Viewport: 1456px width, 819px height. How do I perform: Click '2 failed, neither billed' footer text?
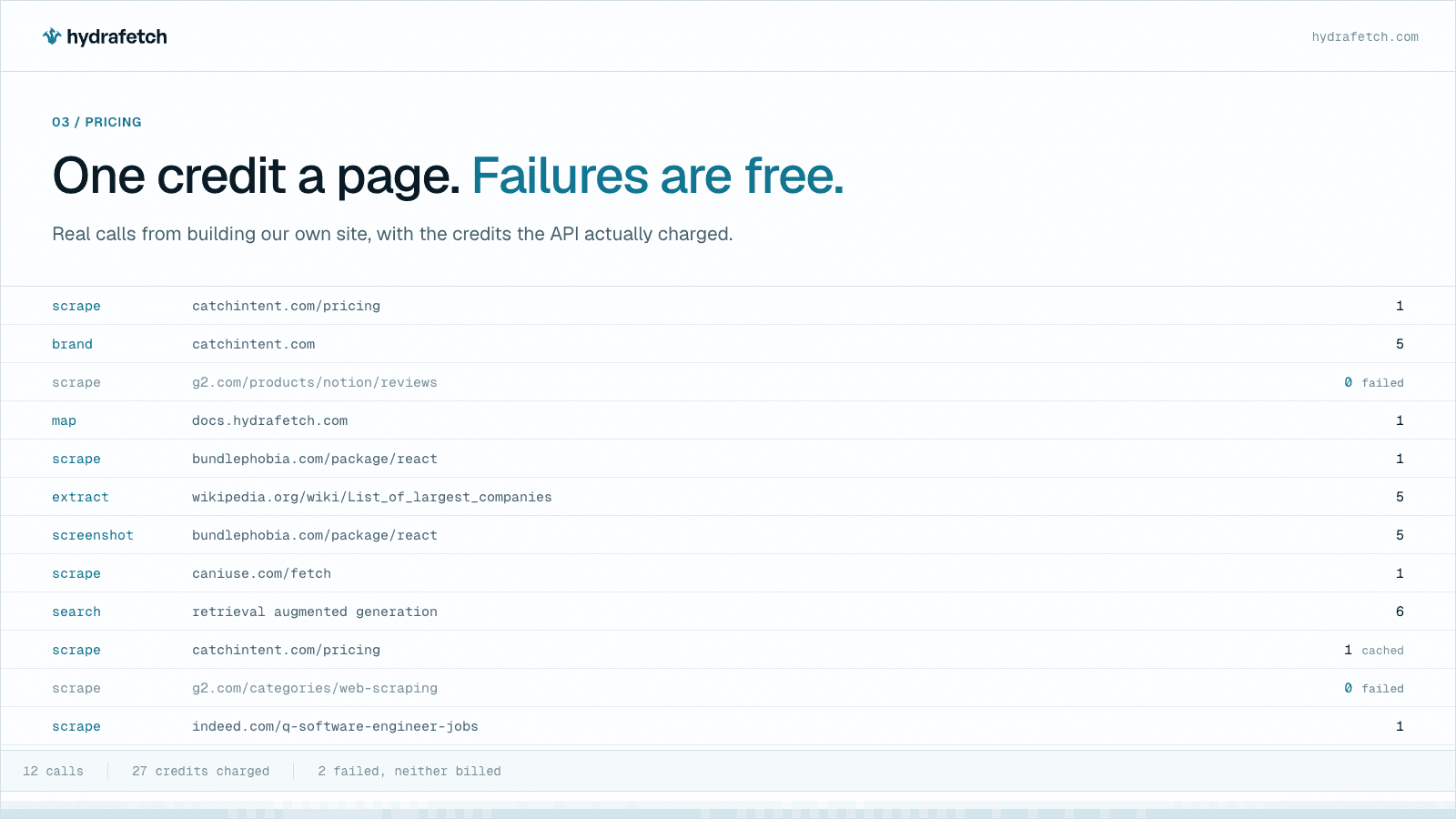click(x=409, y=771)
